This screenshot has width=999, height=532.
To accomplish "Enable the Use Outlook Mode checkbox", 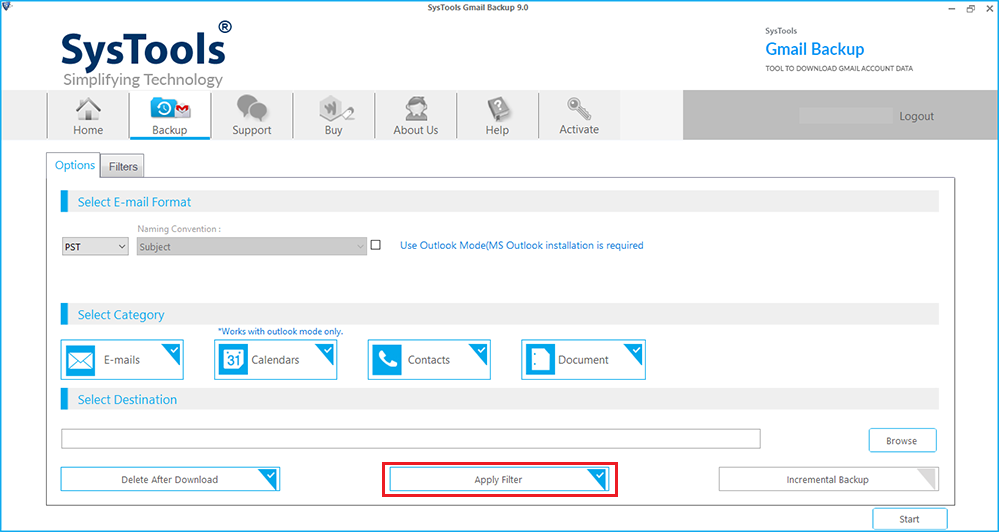I will [x=376, y=245].
